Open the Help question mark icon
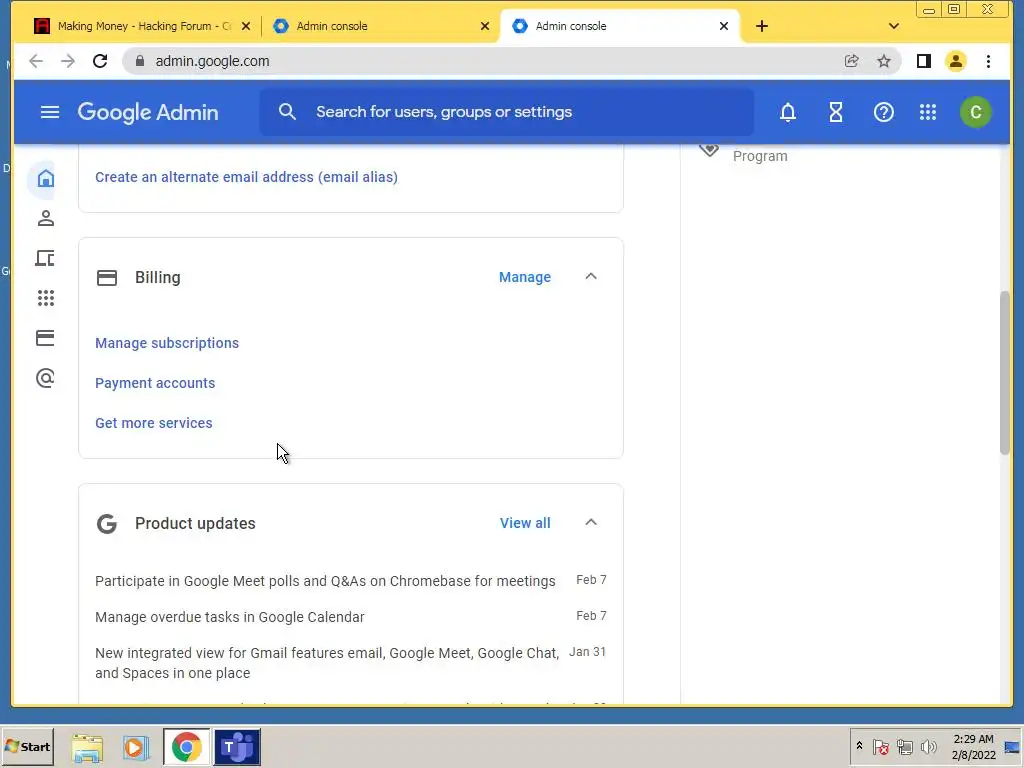The height and width of the screenshot is (768, 1024). 883,112
